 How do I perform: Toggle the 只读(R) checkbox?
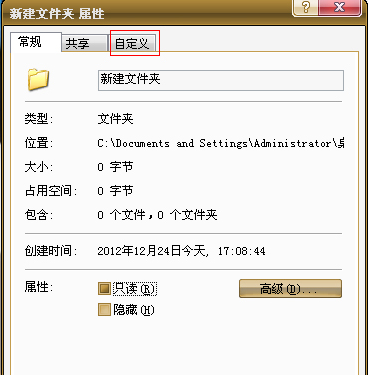[104, 289]
